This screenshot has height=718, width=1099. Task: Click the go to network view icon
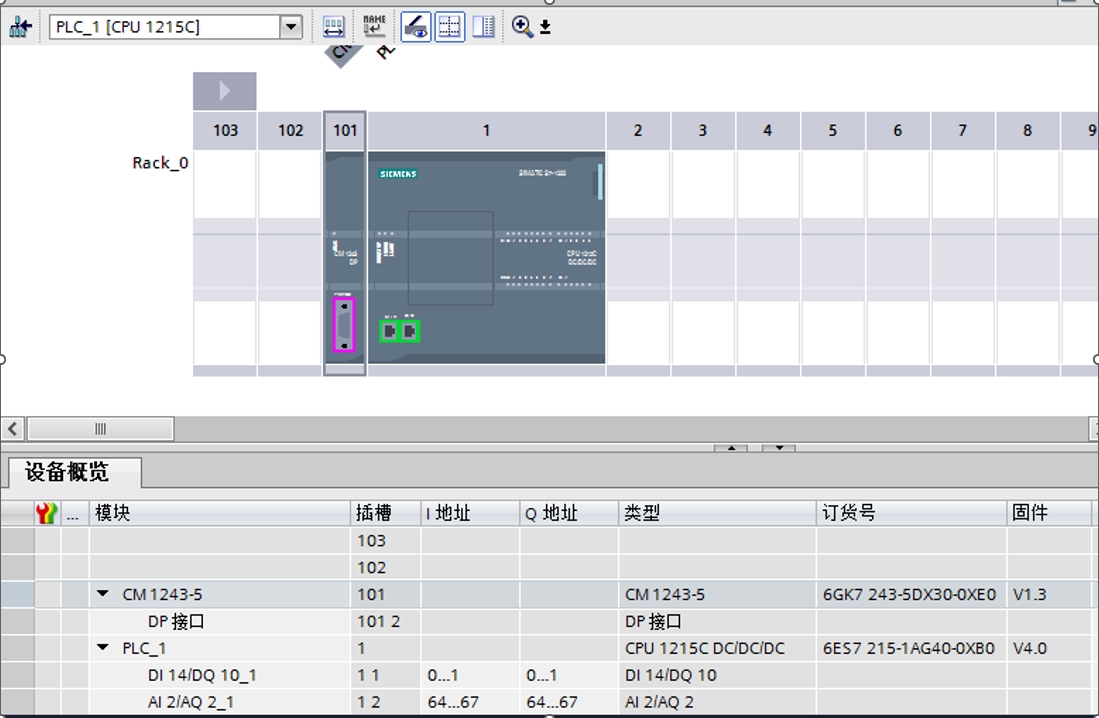(20, 27)
